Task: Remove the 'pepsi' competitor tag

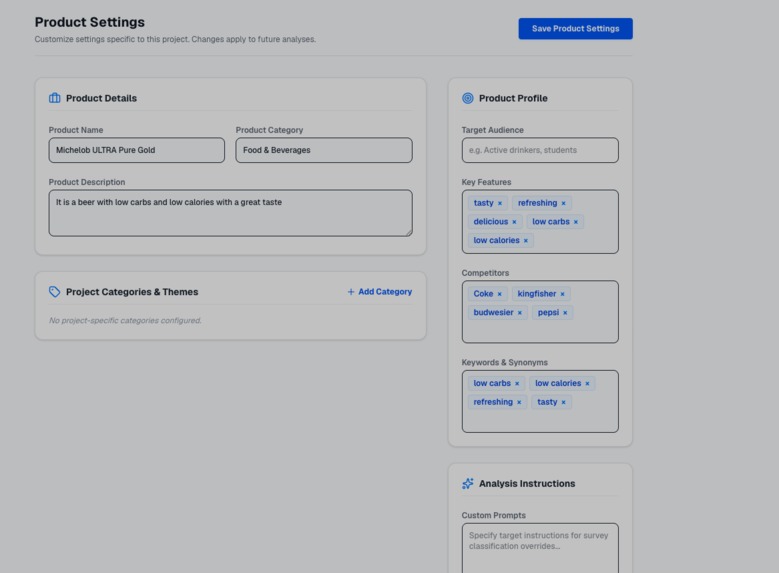Action: (x=565, y=313)
